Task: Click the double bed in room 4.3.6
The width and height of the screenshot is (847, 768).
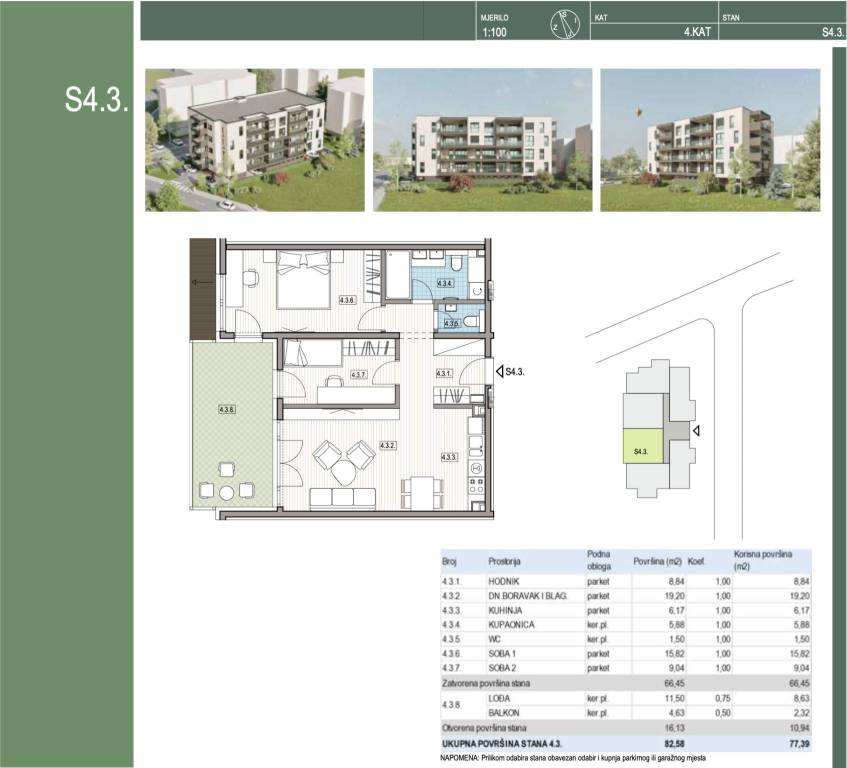Action: click(303, 278)
